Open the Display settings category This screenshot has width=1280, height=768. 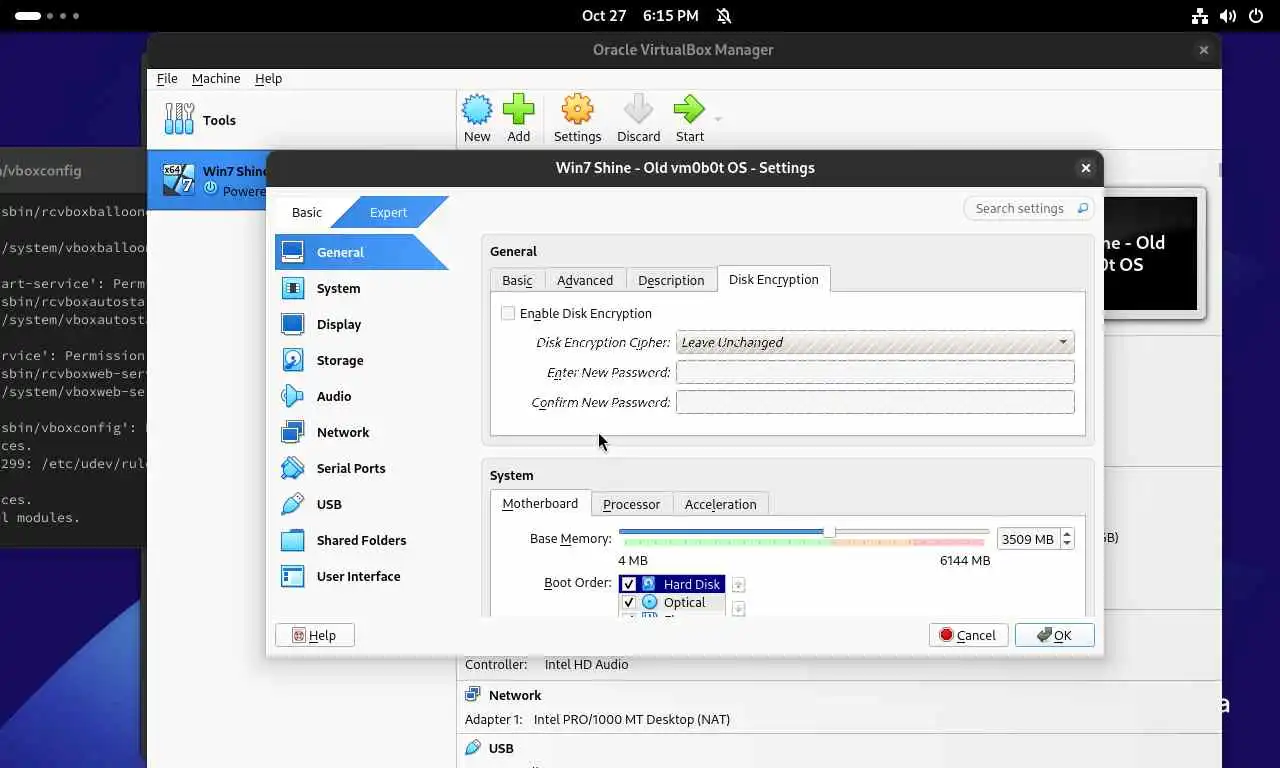click(x=362, y=324)
